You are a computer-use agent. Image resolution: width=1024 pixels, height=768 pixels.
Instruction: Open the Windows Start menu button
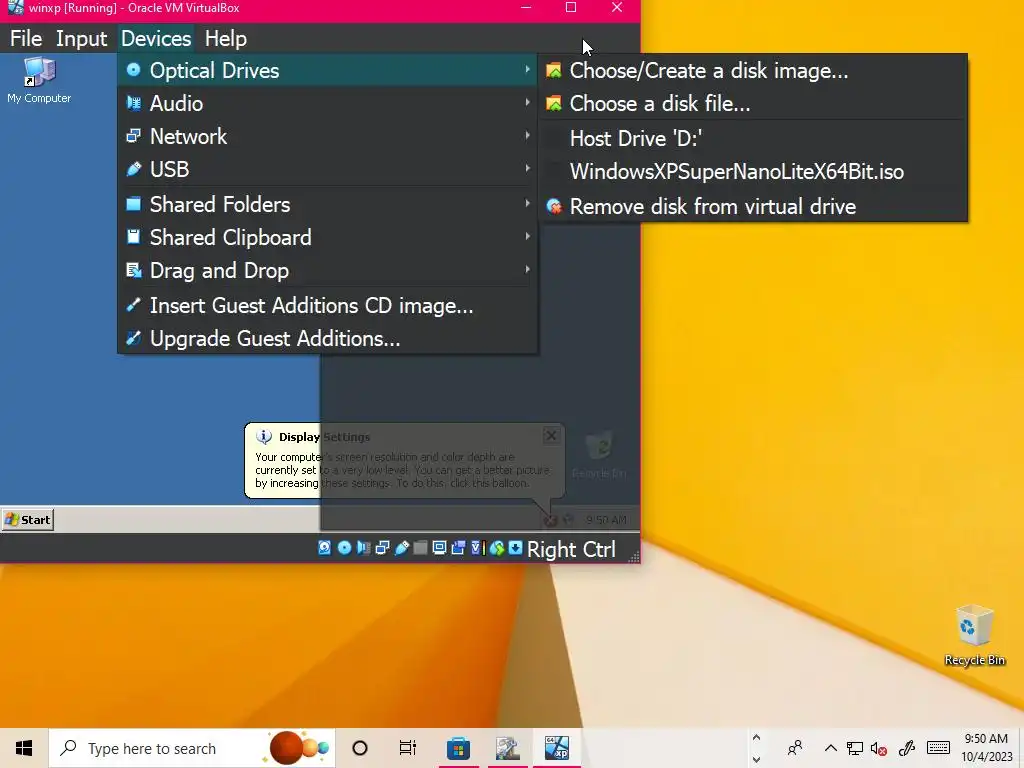24,748
